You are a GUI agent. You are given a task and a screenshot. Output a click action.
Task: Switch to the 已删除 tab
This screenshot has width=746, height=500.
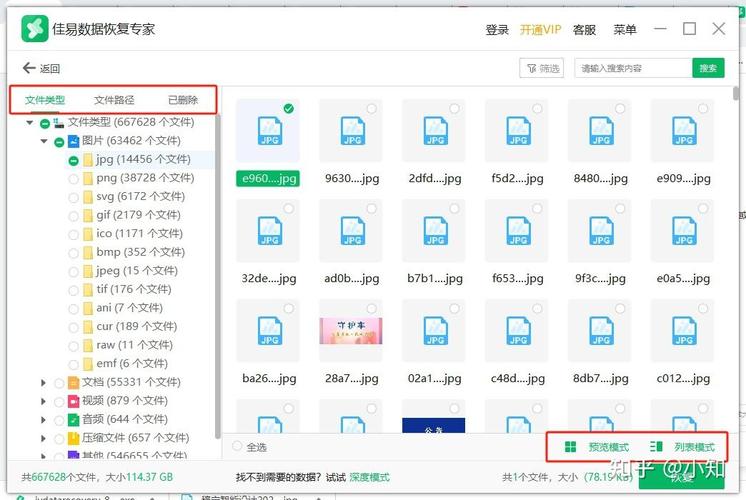click(x=183, y=100)
